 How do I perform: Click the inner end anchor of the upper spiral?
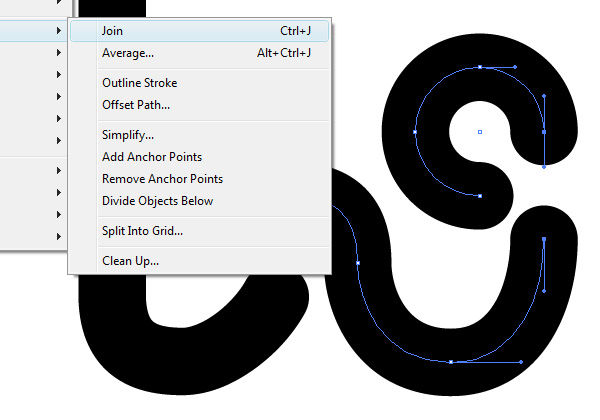pyautogui.click(x=480, y=196)
